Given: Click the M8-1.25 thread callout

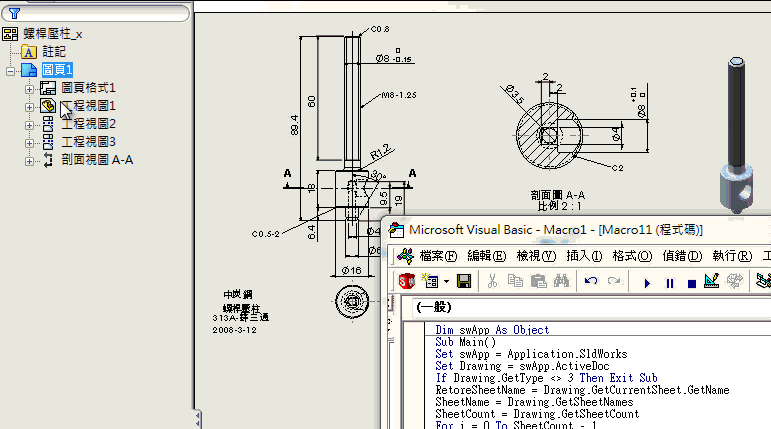Looking at the screenshot, I should tap(399, 95).
